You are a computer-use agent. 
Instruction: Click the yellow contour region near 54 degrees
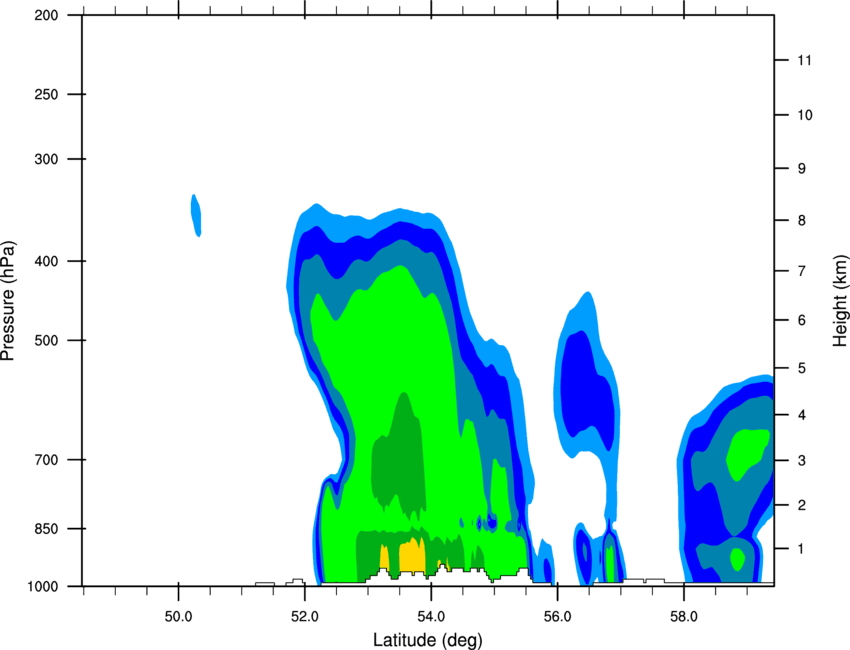coord(412,556)
